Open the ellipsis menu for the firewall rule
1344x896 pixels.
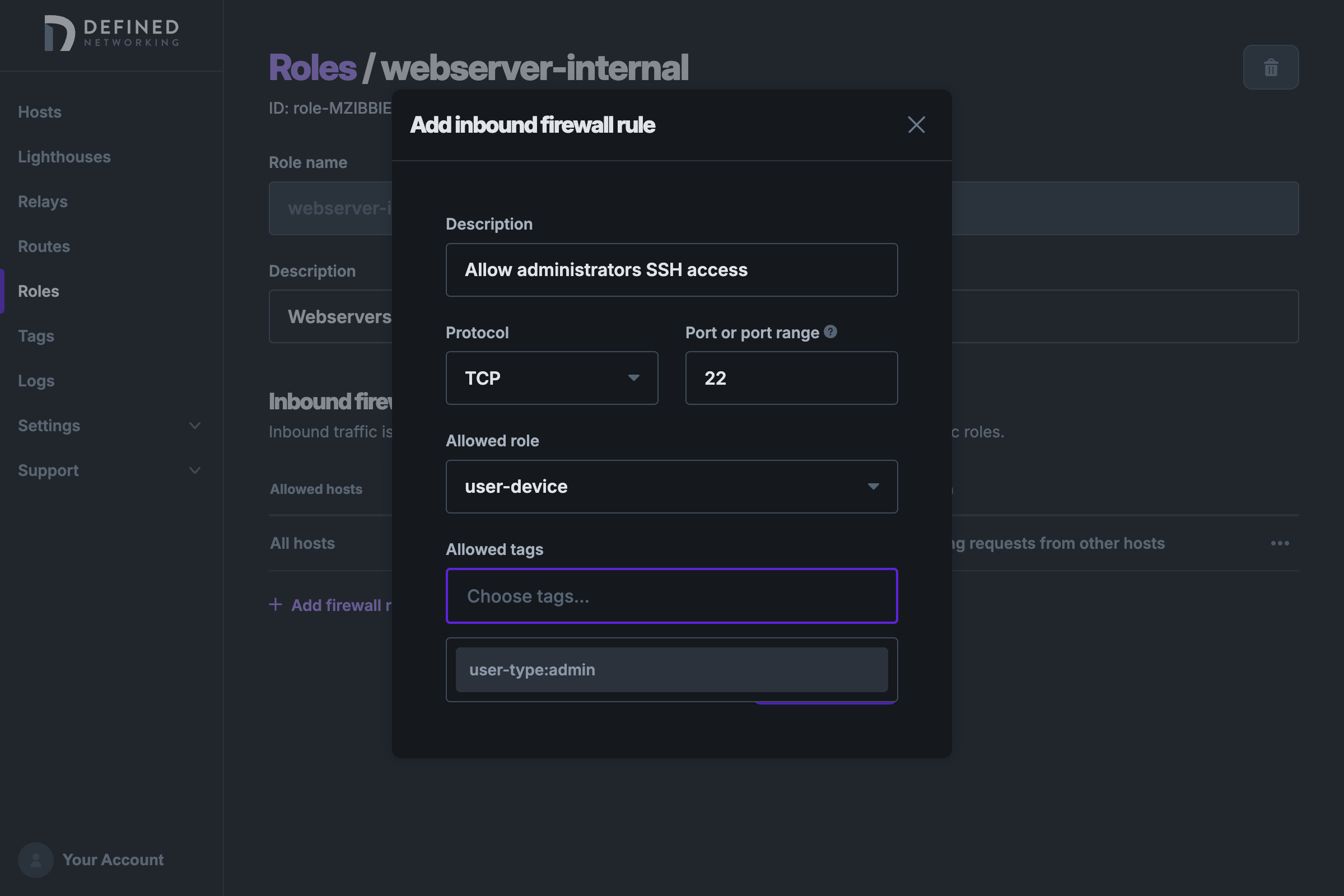pos(1280,543)
